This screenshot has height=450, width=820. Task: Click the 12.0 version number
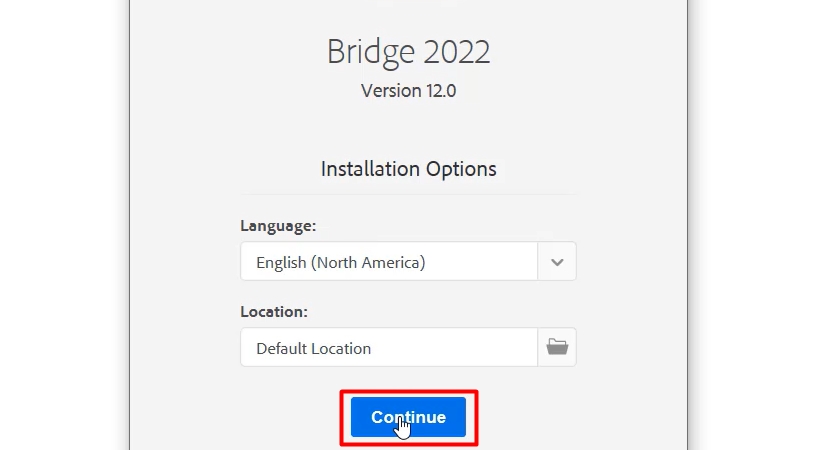click(441, 91)
